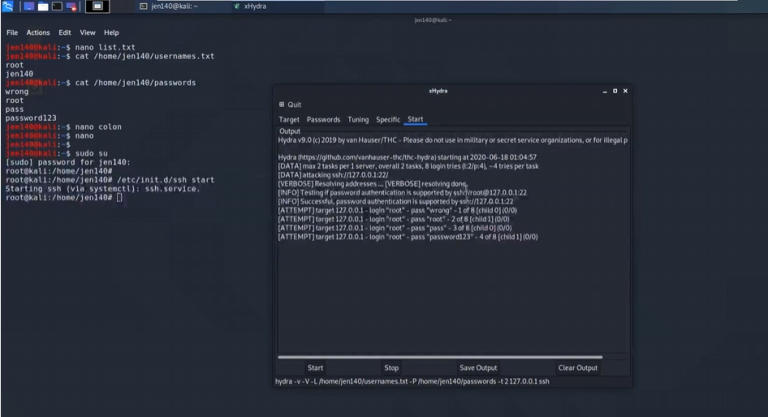Screen dimensions: 768x417
Task: Go to the Specific tab
Action: coord(388,119)
